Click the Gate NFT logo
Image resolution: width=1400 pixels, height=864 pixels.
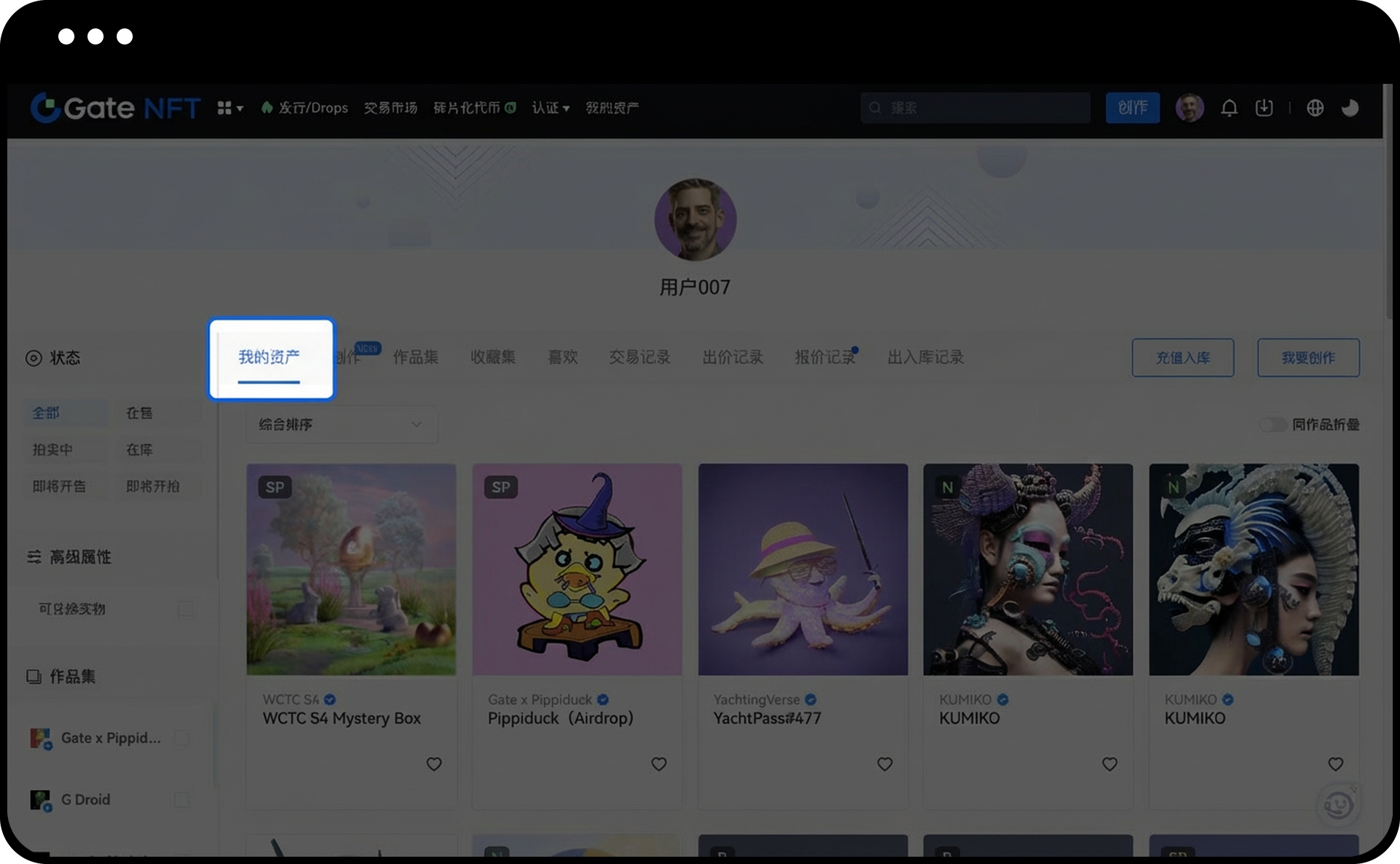115,106
